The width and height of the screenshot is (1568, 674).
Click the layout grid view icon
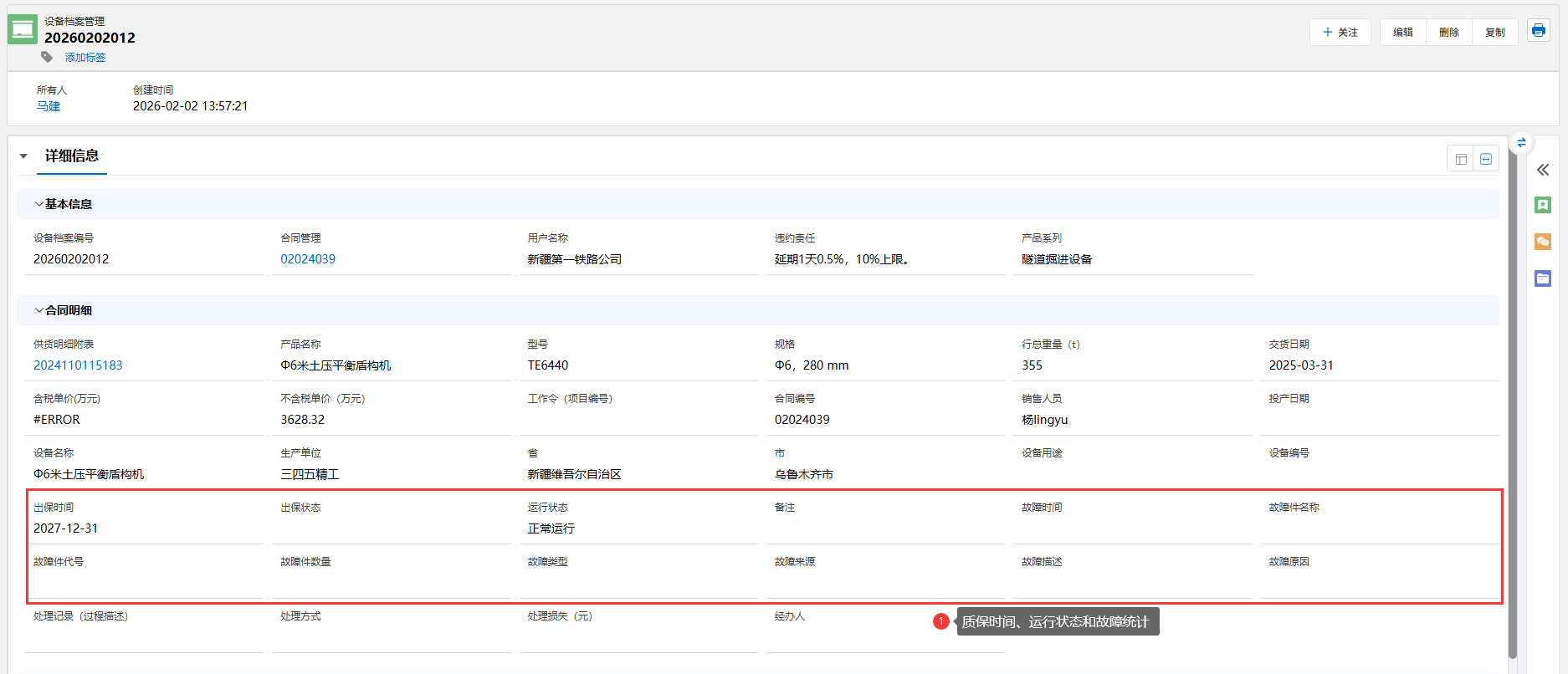[x=1461, y=159]
